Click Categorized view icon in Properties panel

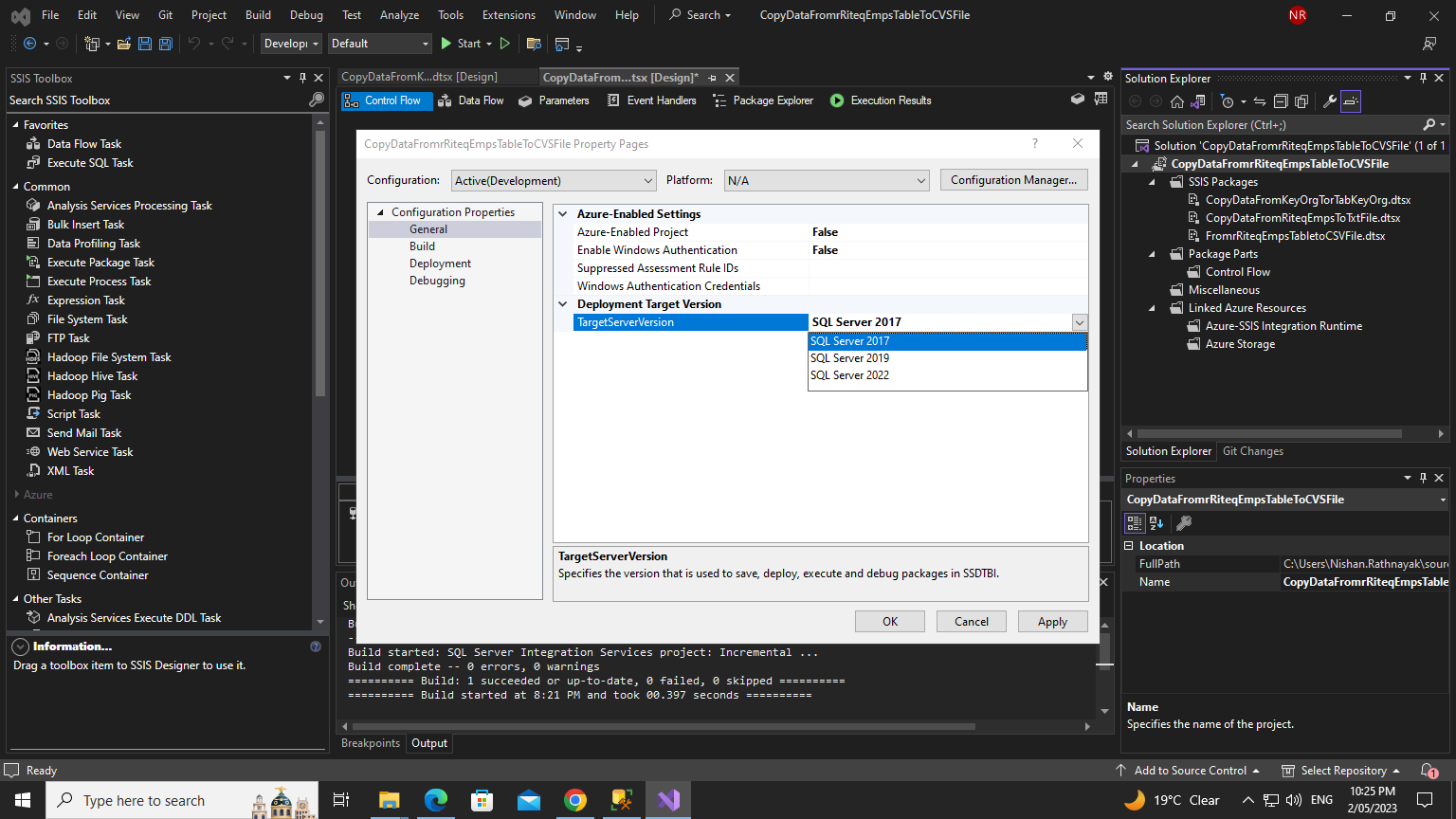(x=1135, y=523)
